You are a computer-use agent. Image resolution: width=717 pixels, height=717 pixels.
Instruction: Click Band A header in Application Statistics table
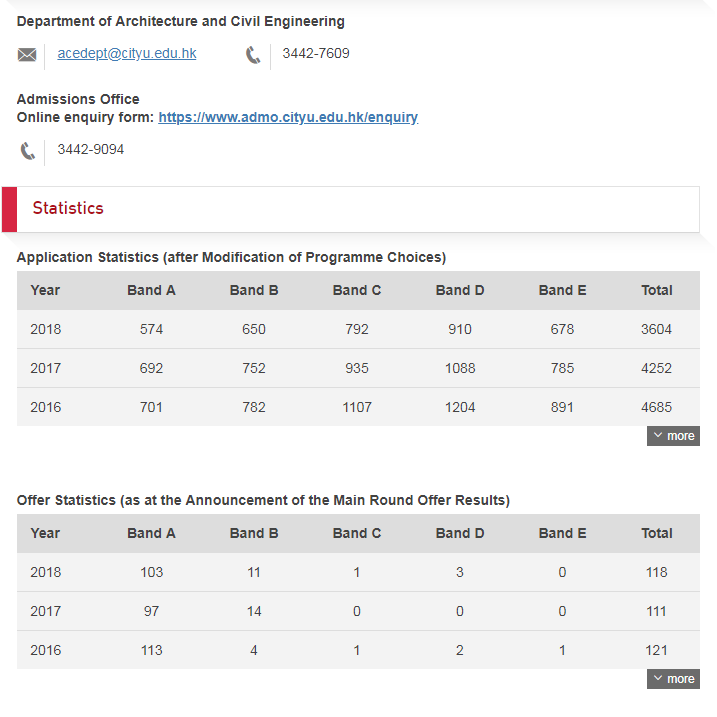point(151,290)
